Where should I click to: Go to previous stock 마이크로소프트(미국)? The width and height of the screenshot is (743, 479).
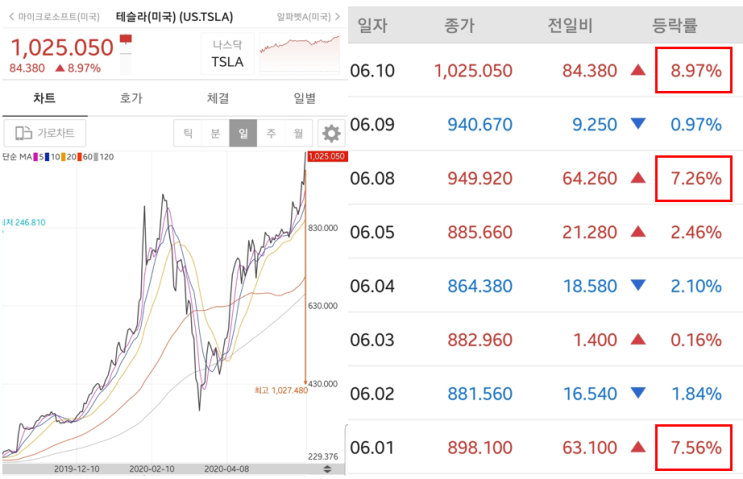(x=54, y=17)
